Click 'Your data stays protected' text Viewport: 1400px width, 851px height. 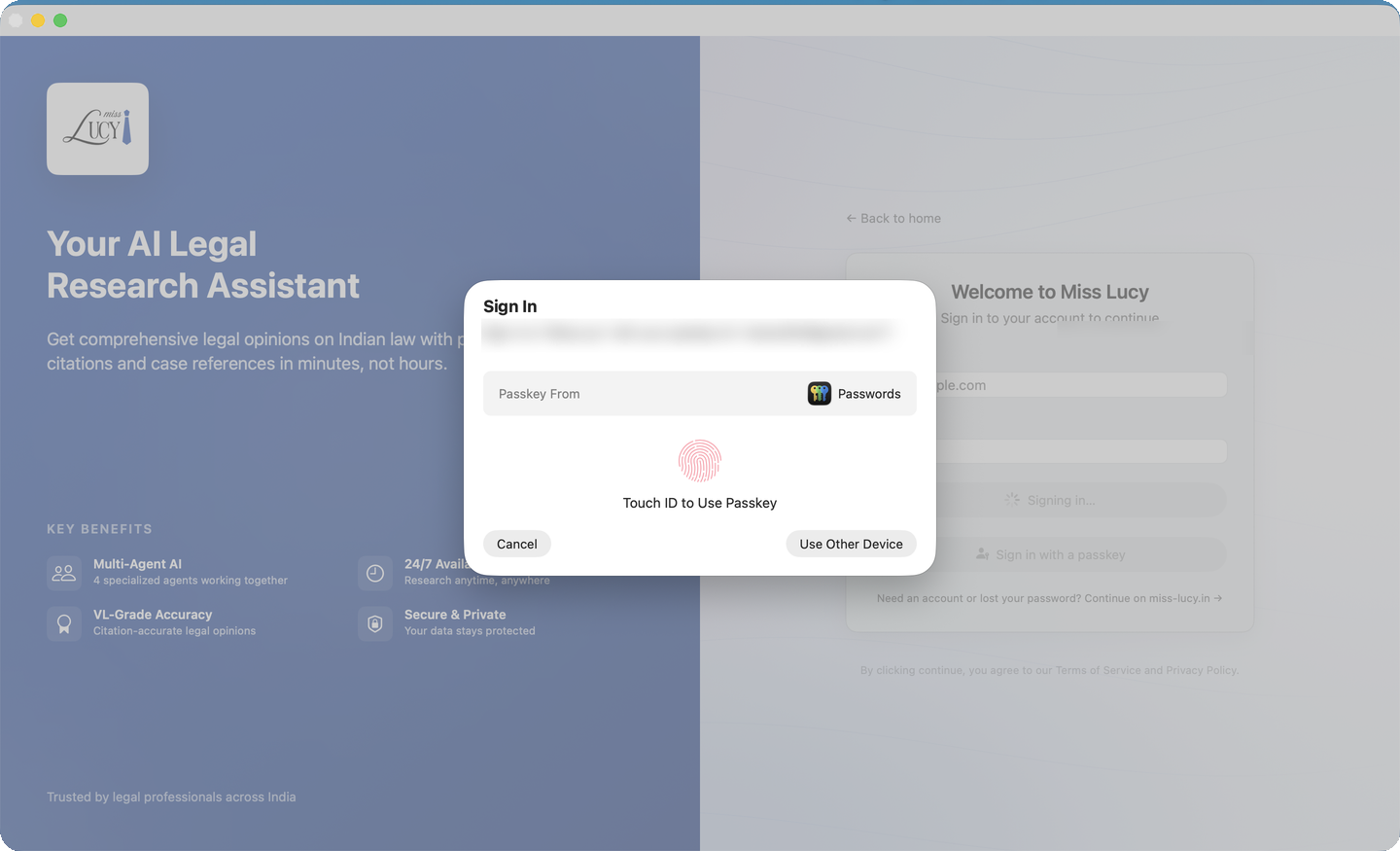470,631
